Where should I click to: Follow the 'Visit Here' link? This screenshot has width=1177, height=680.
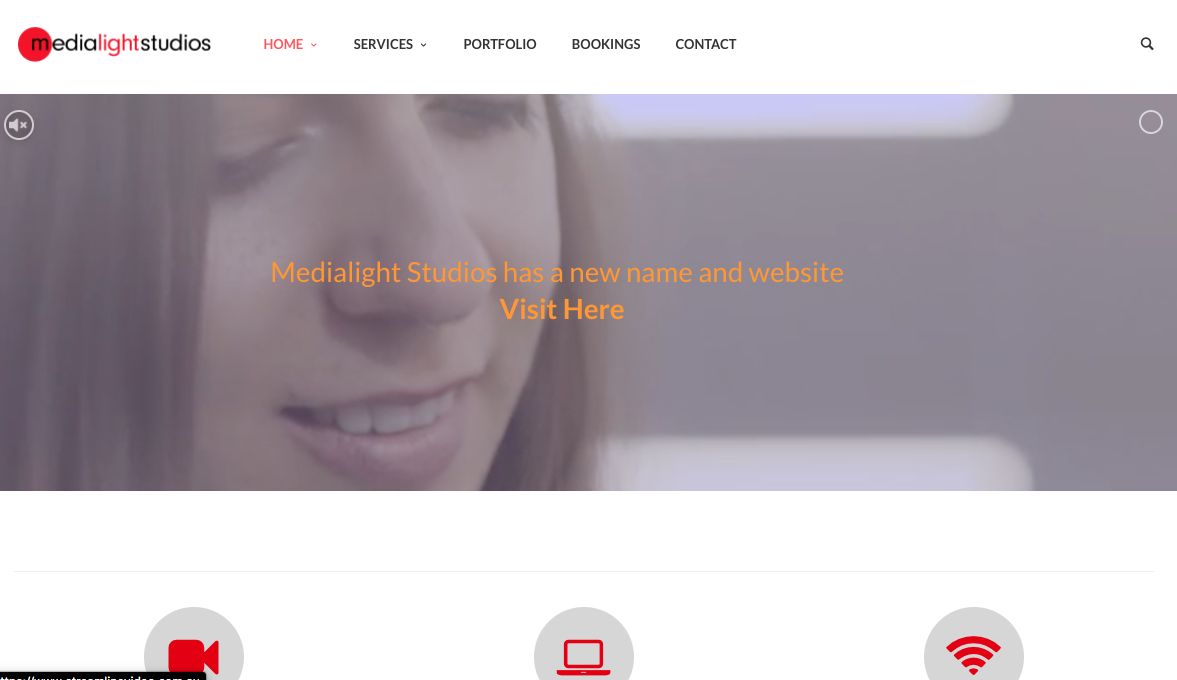[x=561, y=309]
